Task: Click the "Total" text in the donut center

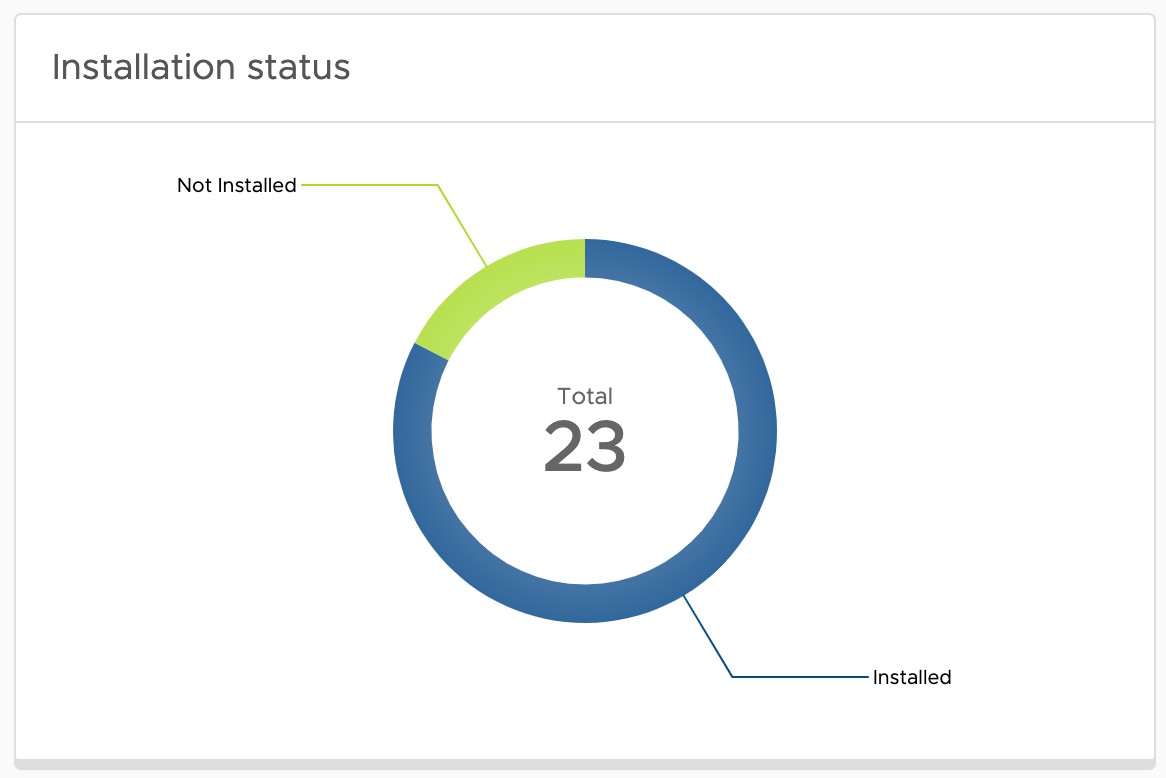Action: [585, 396]
